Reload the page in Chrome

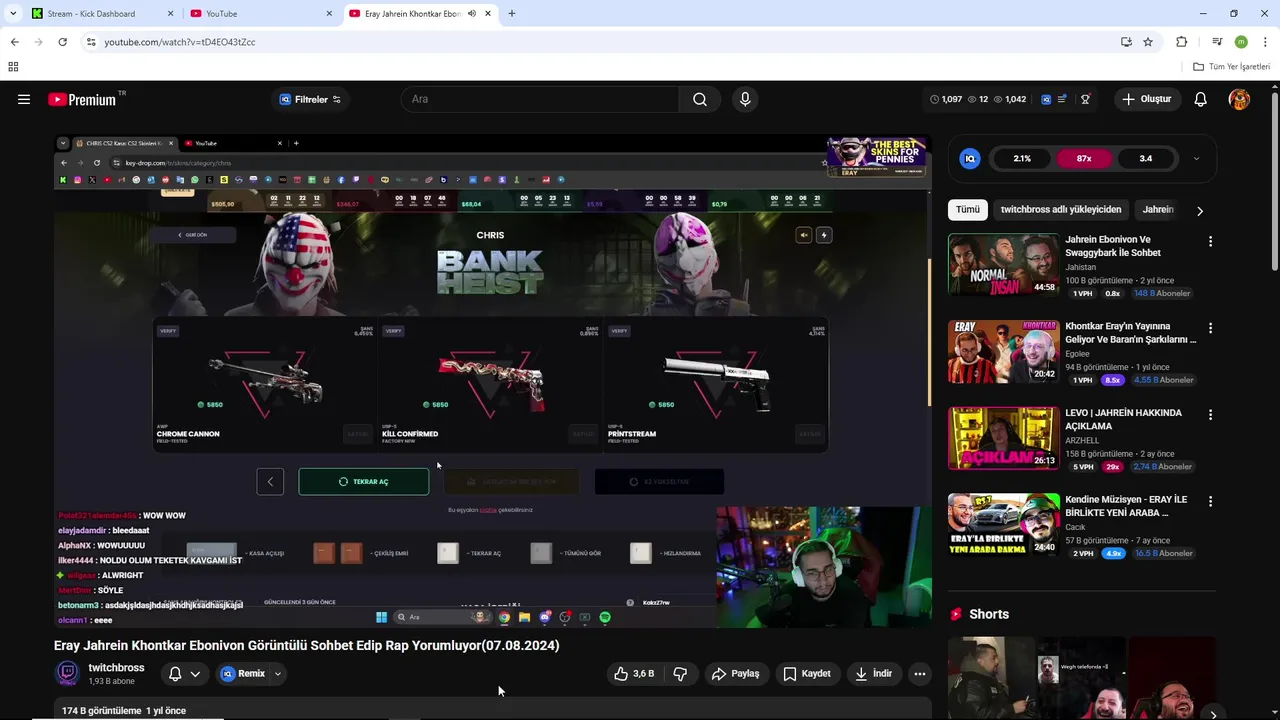click(x=62, y=42)
